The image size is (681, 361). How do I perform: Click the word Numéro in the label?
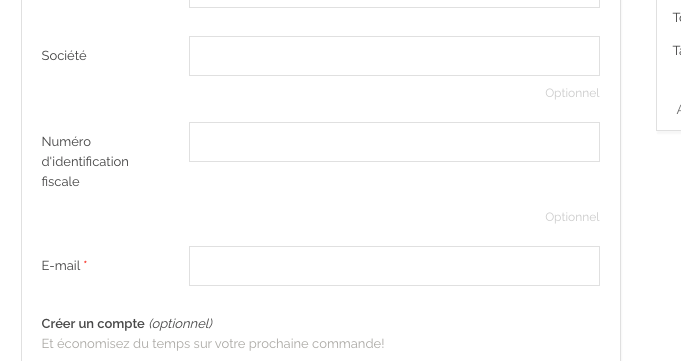click(x=66, y=142)
